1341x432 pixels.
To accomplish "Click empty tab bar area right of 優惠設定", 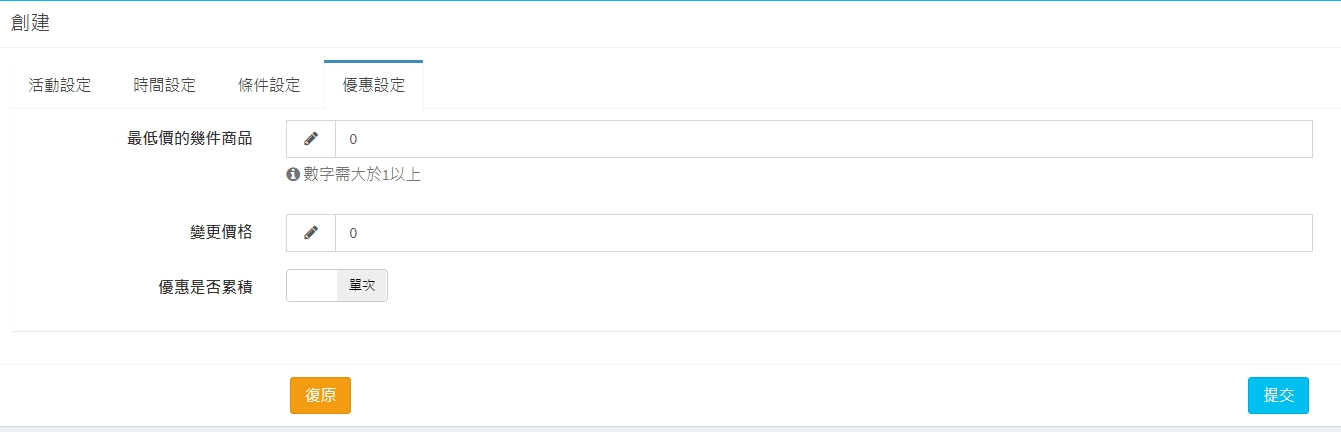I will (x=880, y=85).
